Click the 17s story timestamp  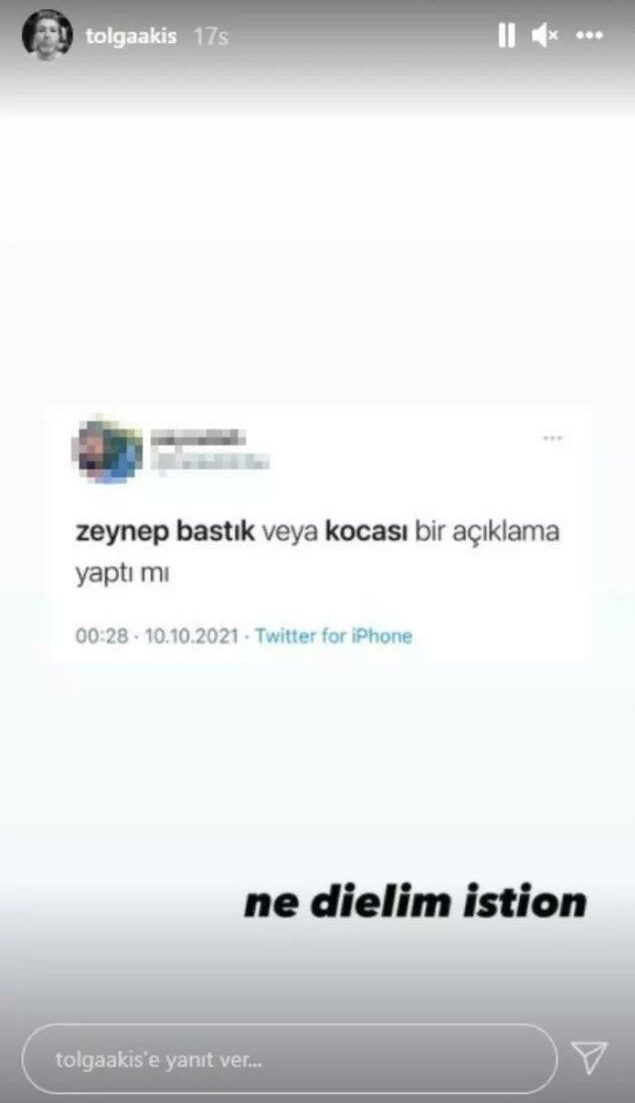[211, 36]
